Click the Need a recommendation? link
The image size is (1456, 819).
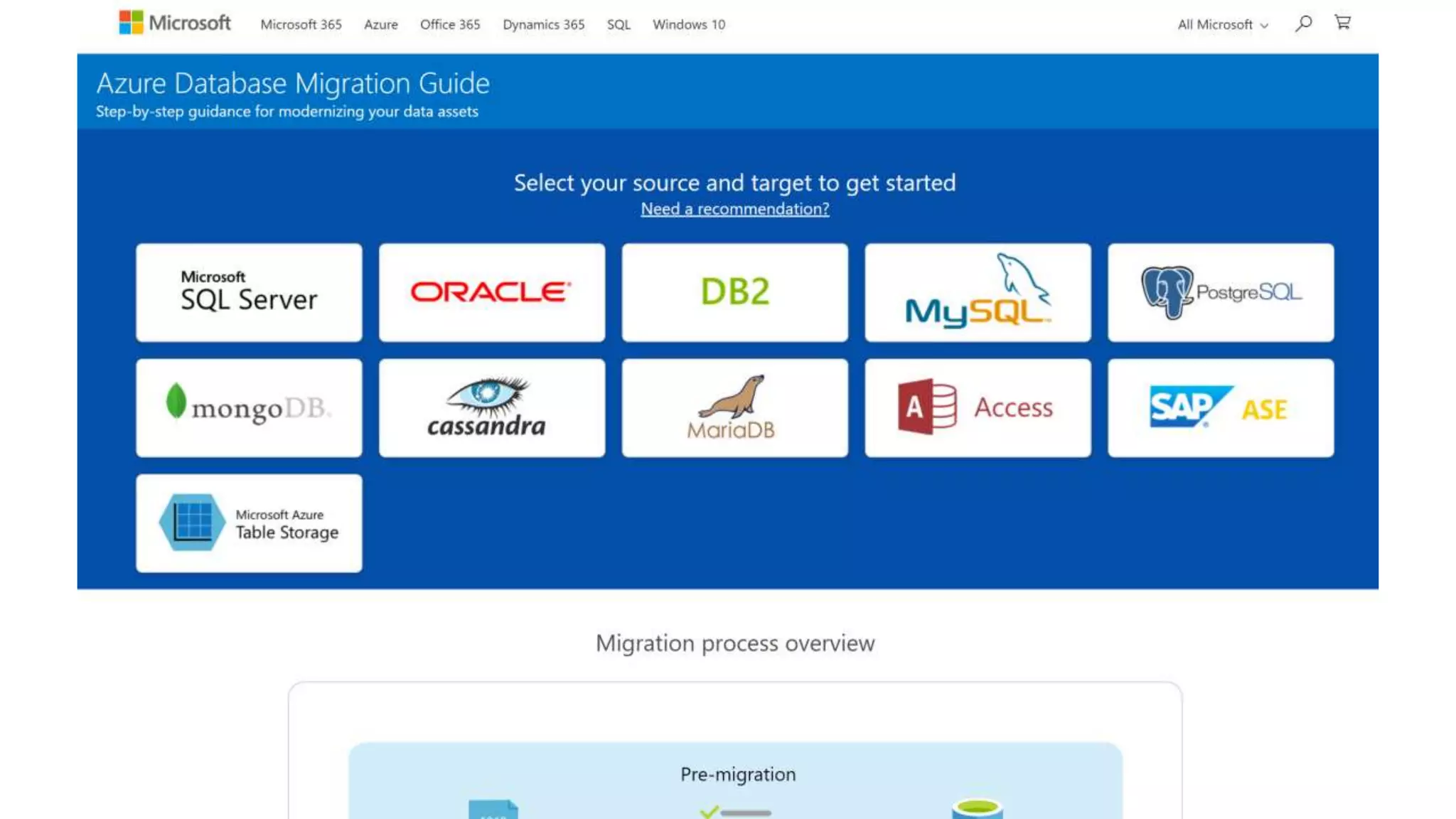(734, 208)
